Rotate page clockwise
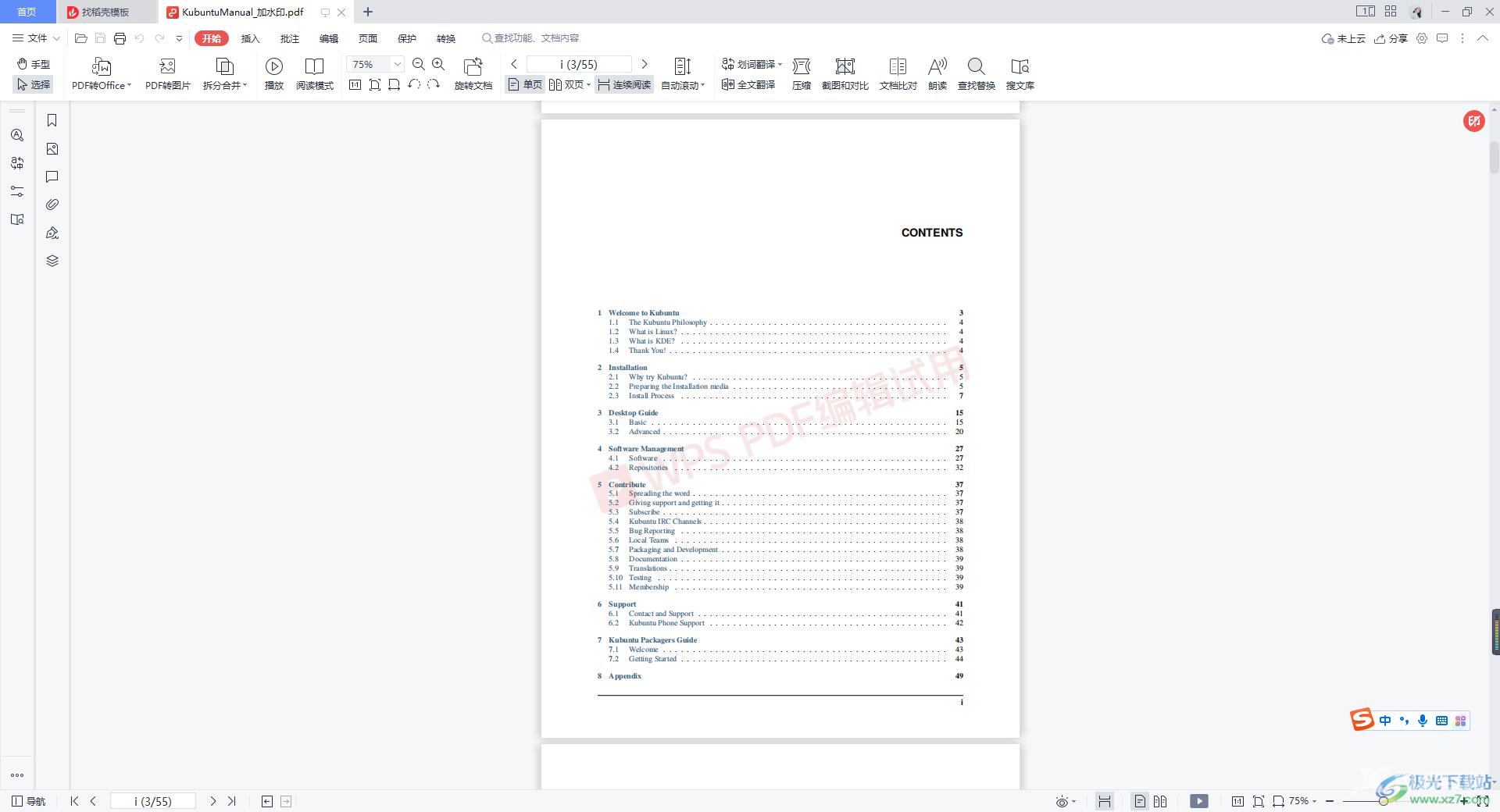 pos(434,84)
